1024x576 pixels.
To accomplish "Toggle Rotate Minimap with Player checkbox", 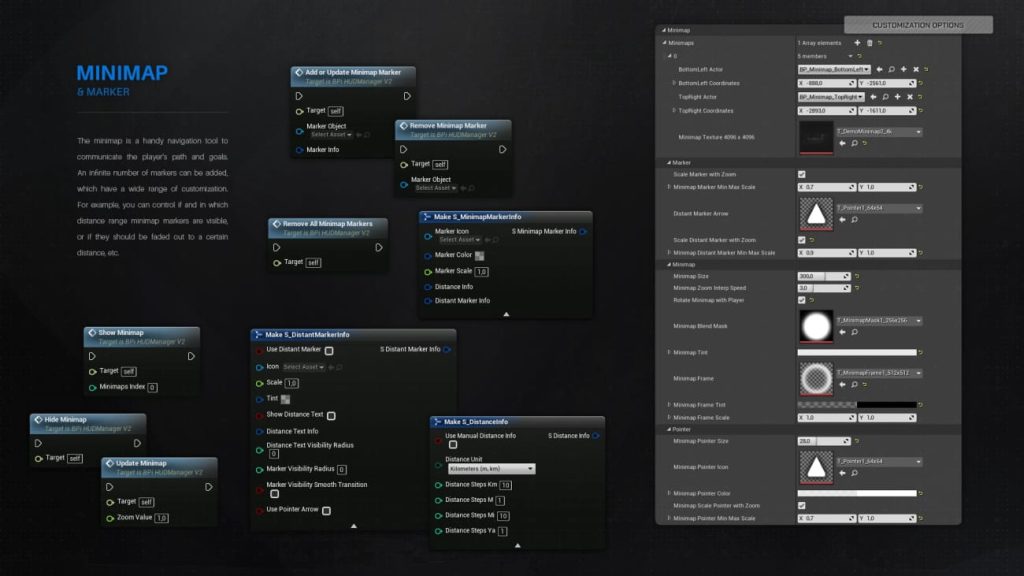I will point(801,300).
